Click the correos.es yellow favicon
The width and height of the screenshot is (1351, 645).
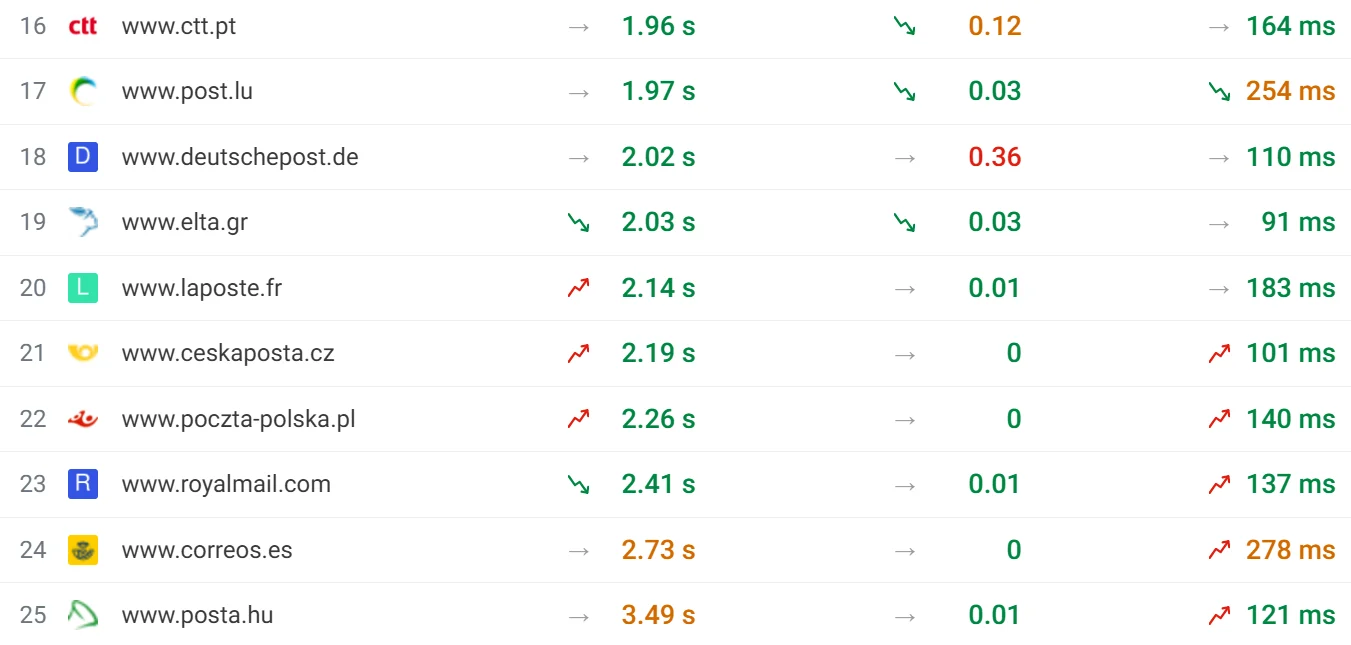click(83, 550)
